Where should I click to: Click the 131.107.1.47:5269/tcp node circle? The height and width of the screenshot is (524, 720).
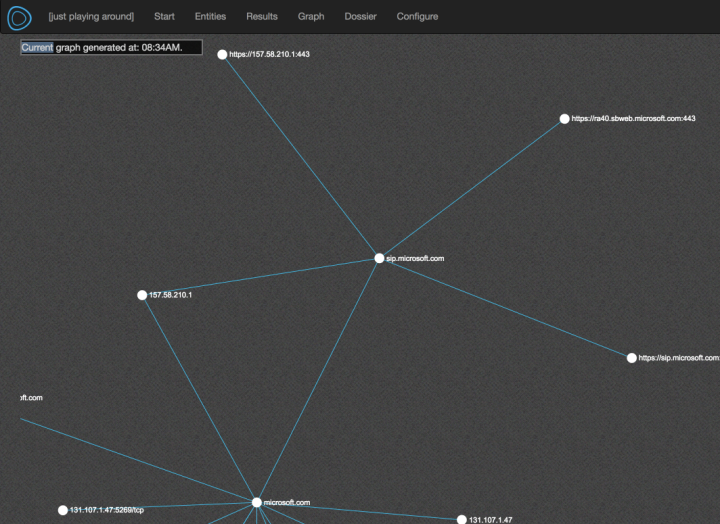coord(62,510)
